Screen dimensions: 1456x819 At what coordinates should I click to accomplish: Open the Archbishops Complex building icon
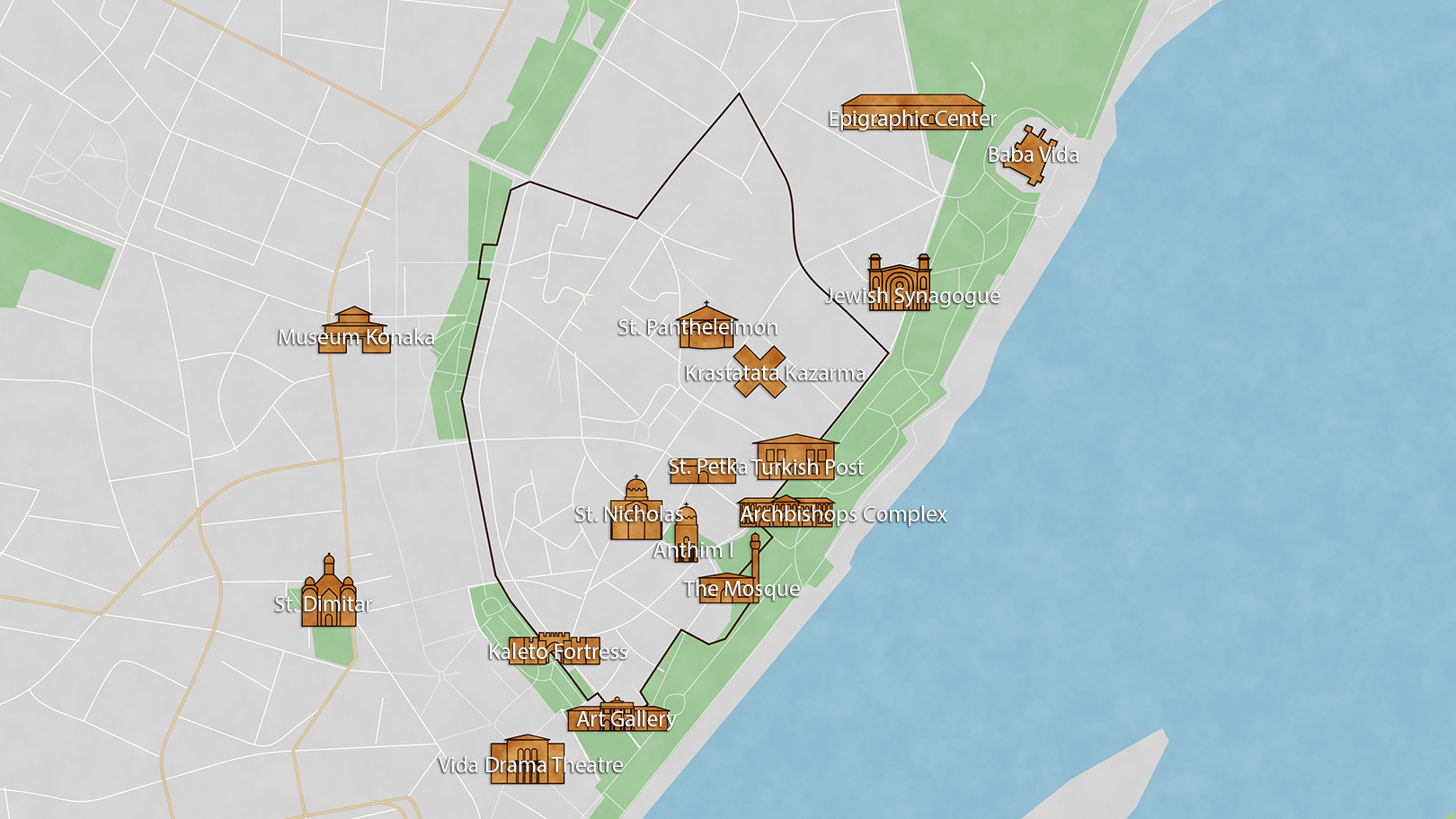tap(786, 511)
